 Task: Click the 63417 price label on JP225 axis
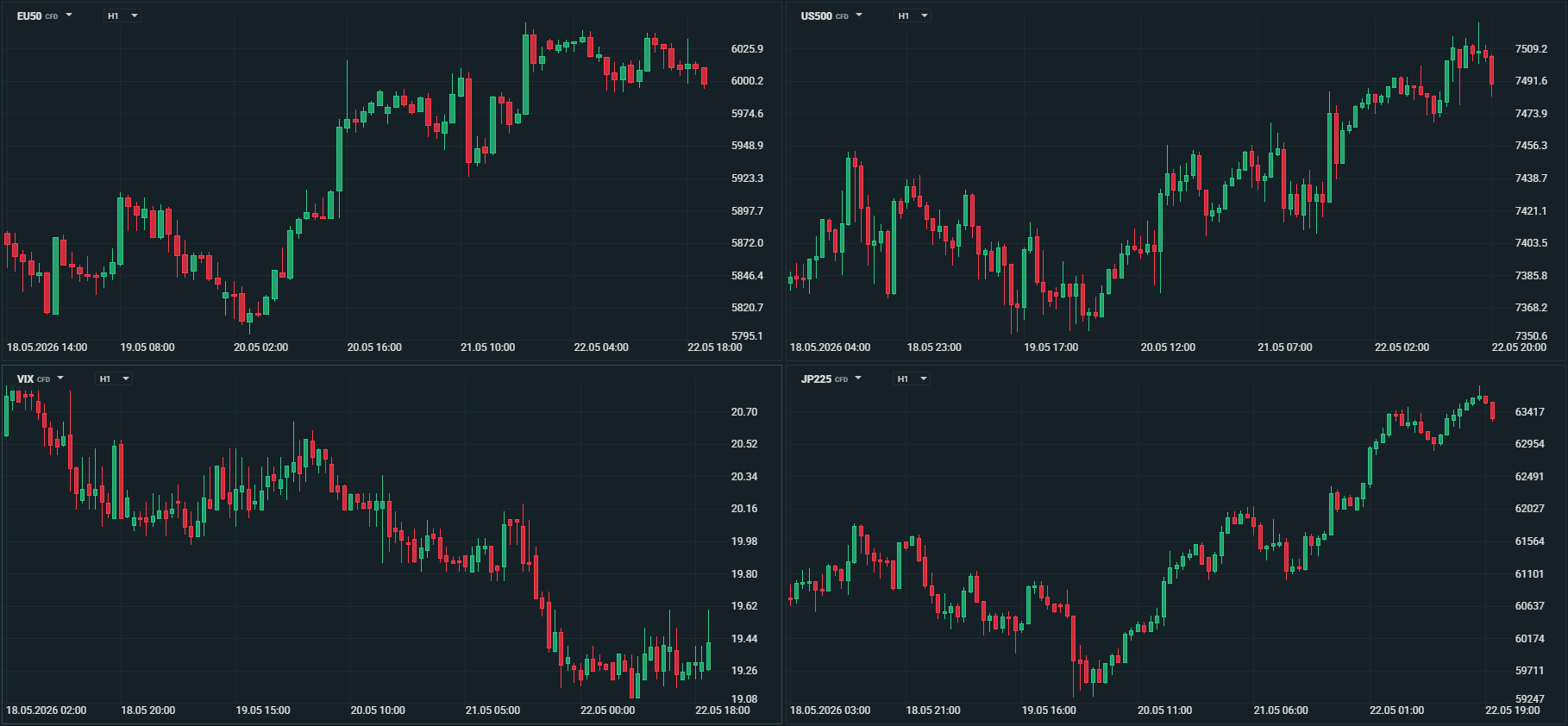(1530, 412)
